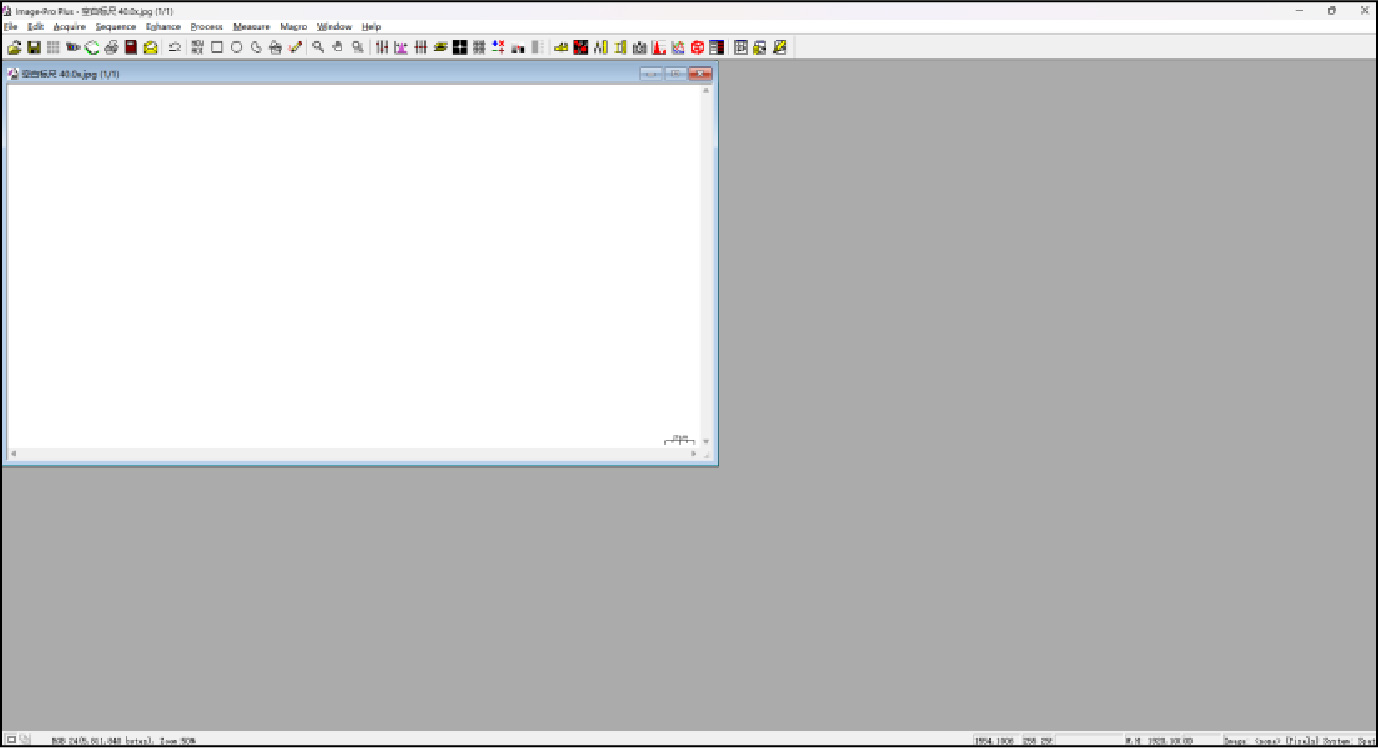The height and width of the screenshot is (748, 1378).
Task: Open the Measure menu
Action: coord(251,27)
